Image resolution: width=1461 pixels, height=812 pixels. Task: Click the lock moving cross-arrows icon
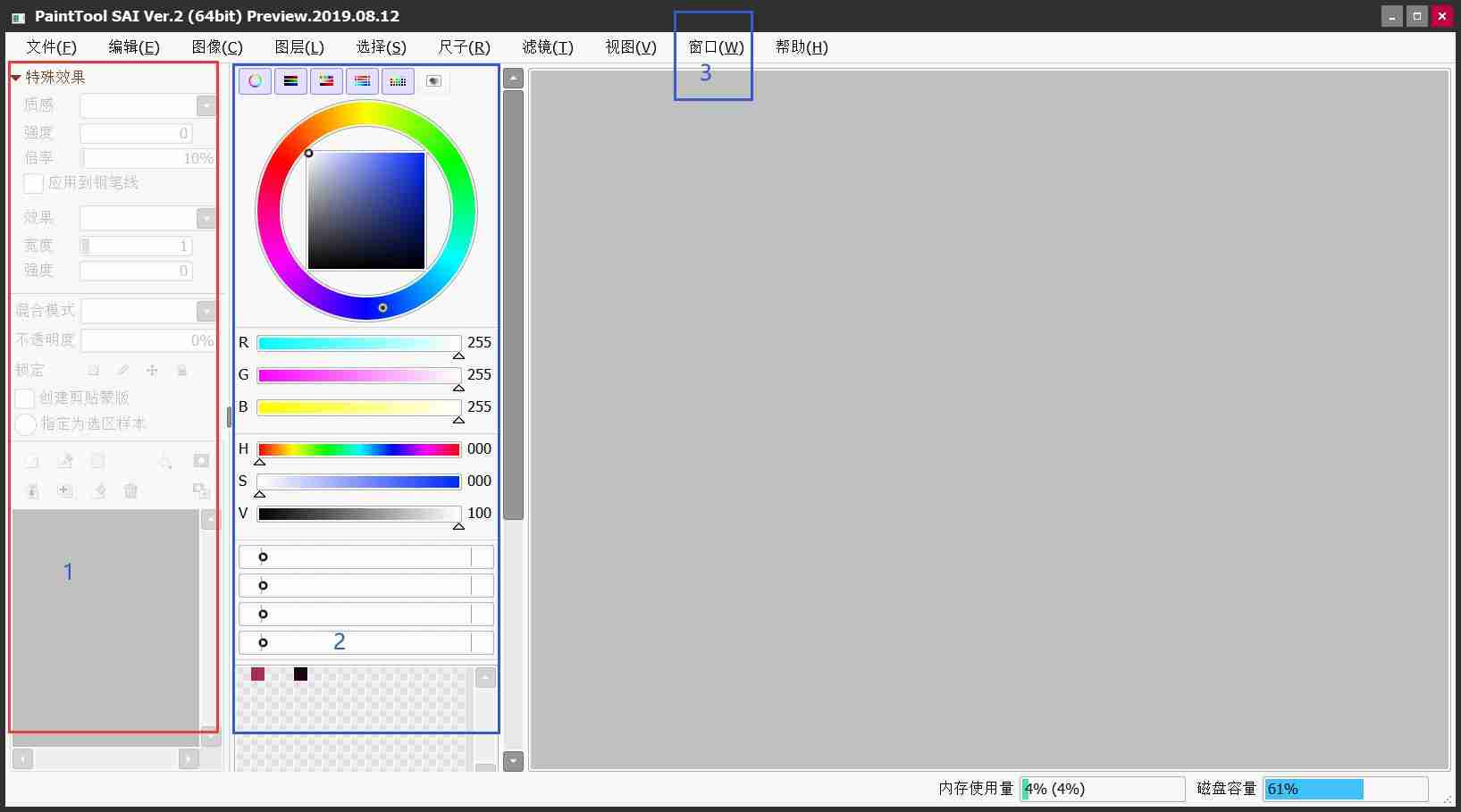pos(152,370)
